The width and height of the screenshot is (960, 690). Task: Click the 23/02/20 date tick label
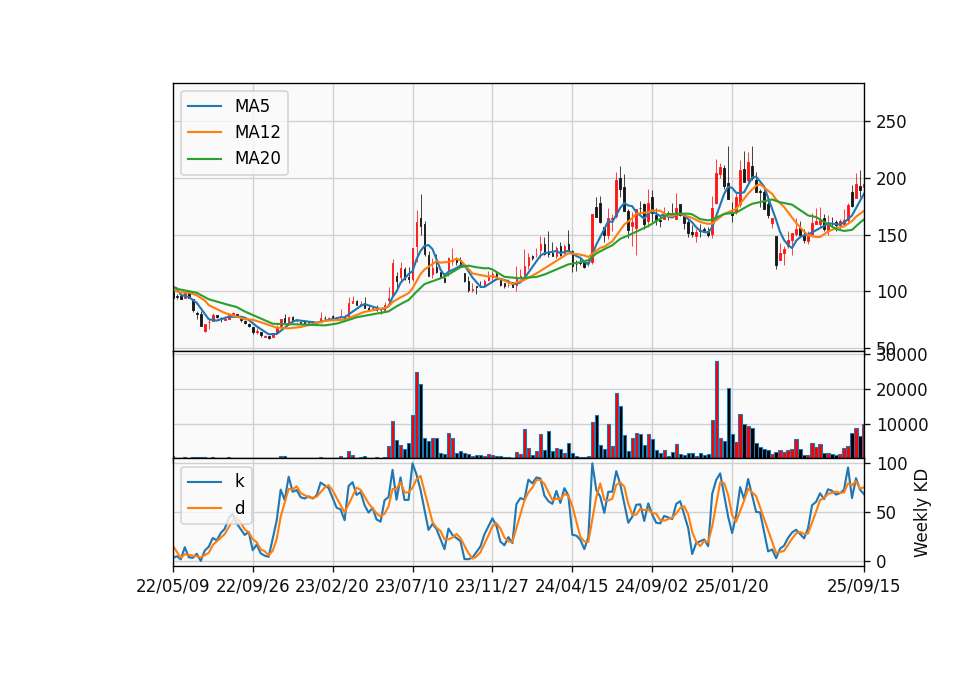(x=332, y=586)
